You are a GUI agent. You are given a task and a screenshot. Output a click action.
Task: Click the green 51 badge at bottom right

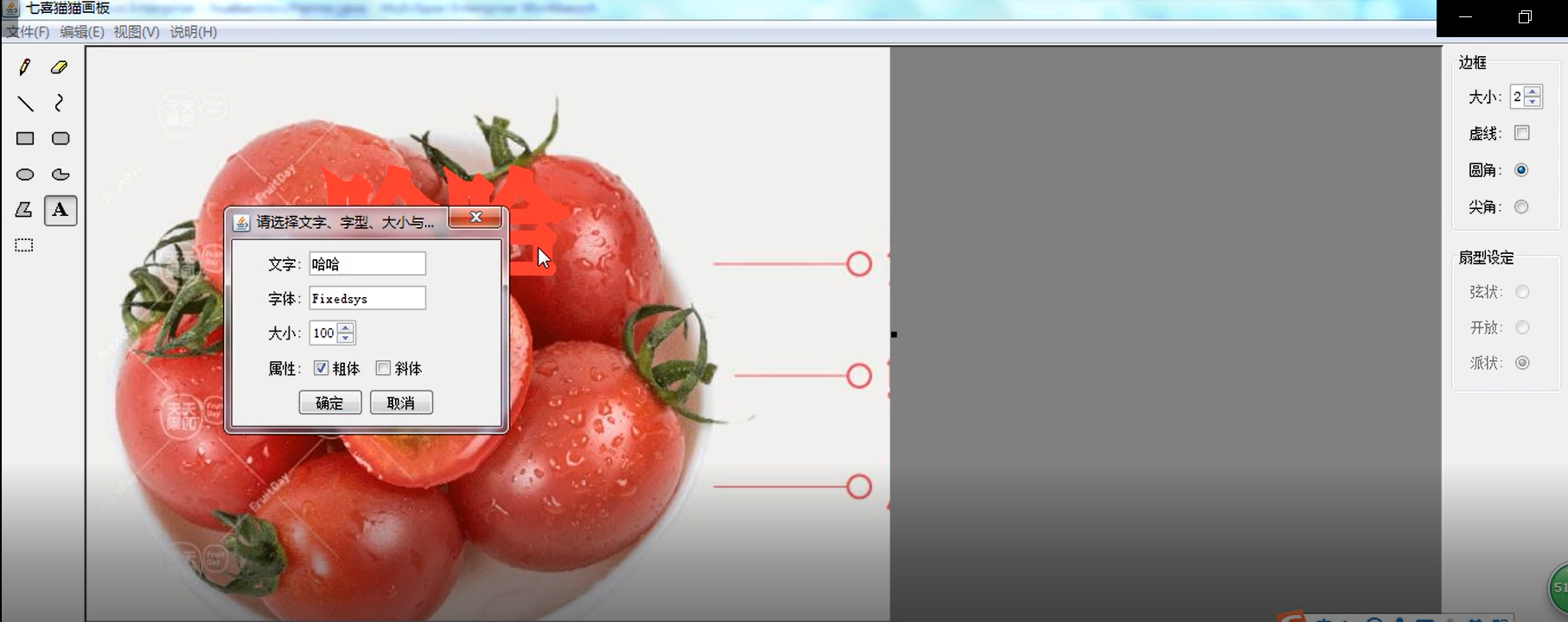pos(1558,588)
